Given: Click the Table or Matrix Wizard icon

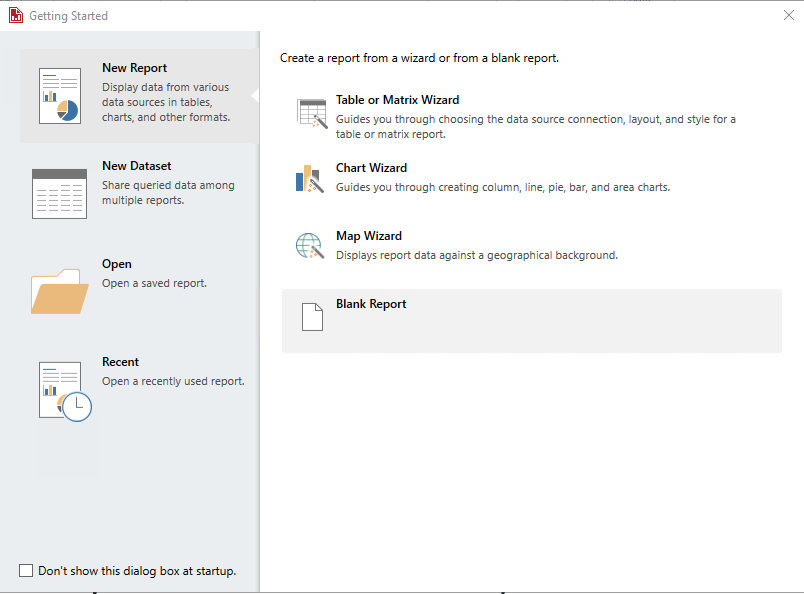Looking at the screenshot, I should click(x=312, y=113).
